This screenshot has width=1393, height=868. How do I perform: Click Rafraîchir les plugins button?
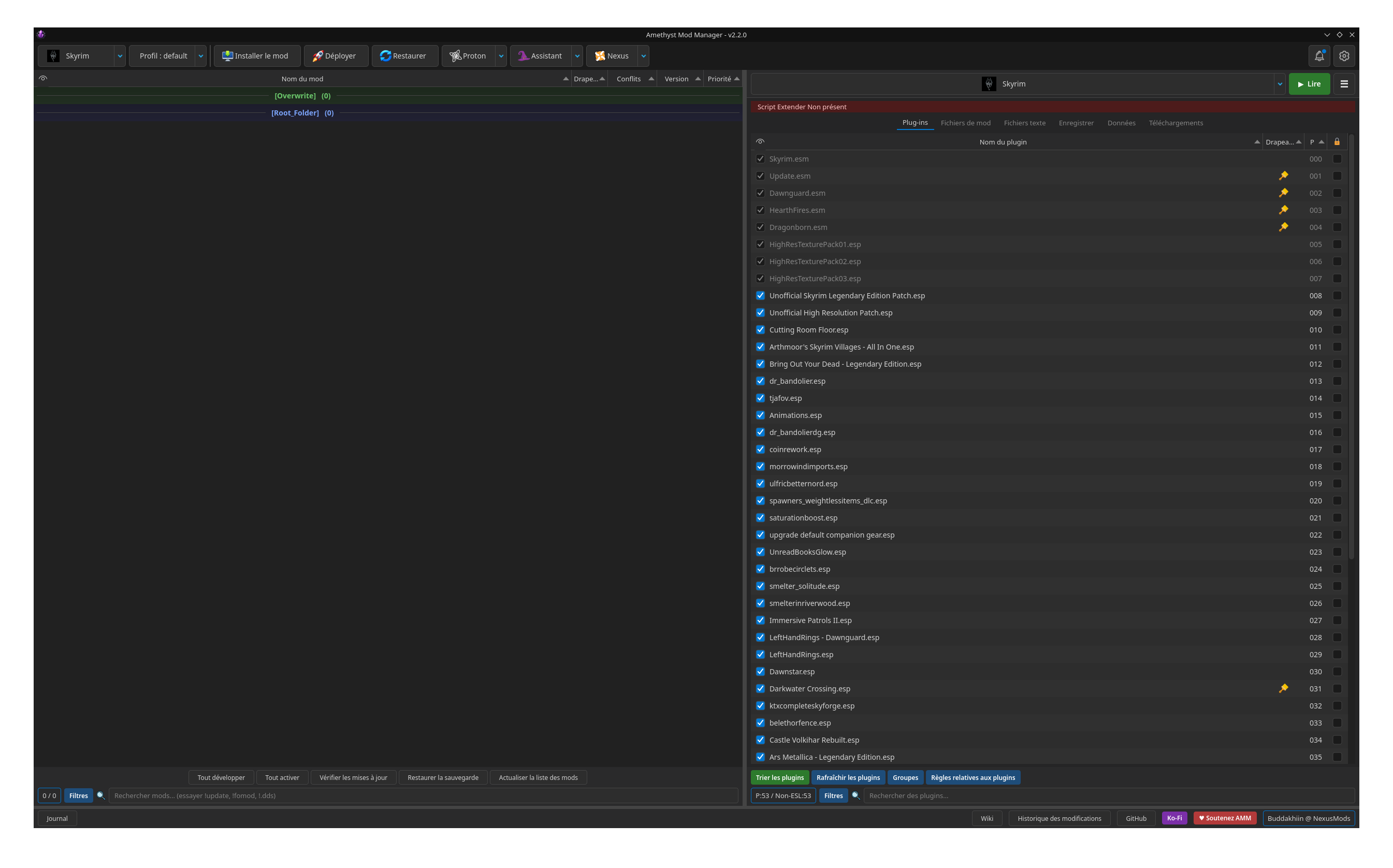848,777
